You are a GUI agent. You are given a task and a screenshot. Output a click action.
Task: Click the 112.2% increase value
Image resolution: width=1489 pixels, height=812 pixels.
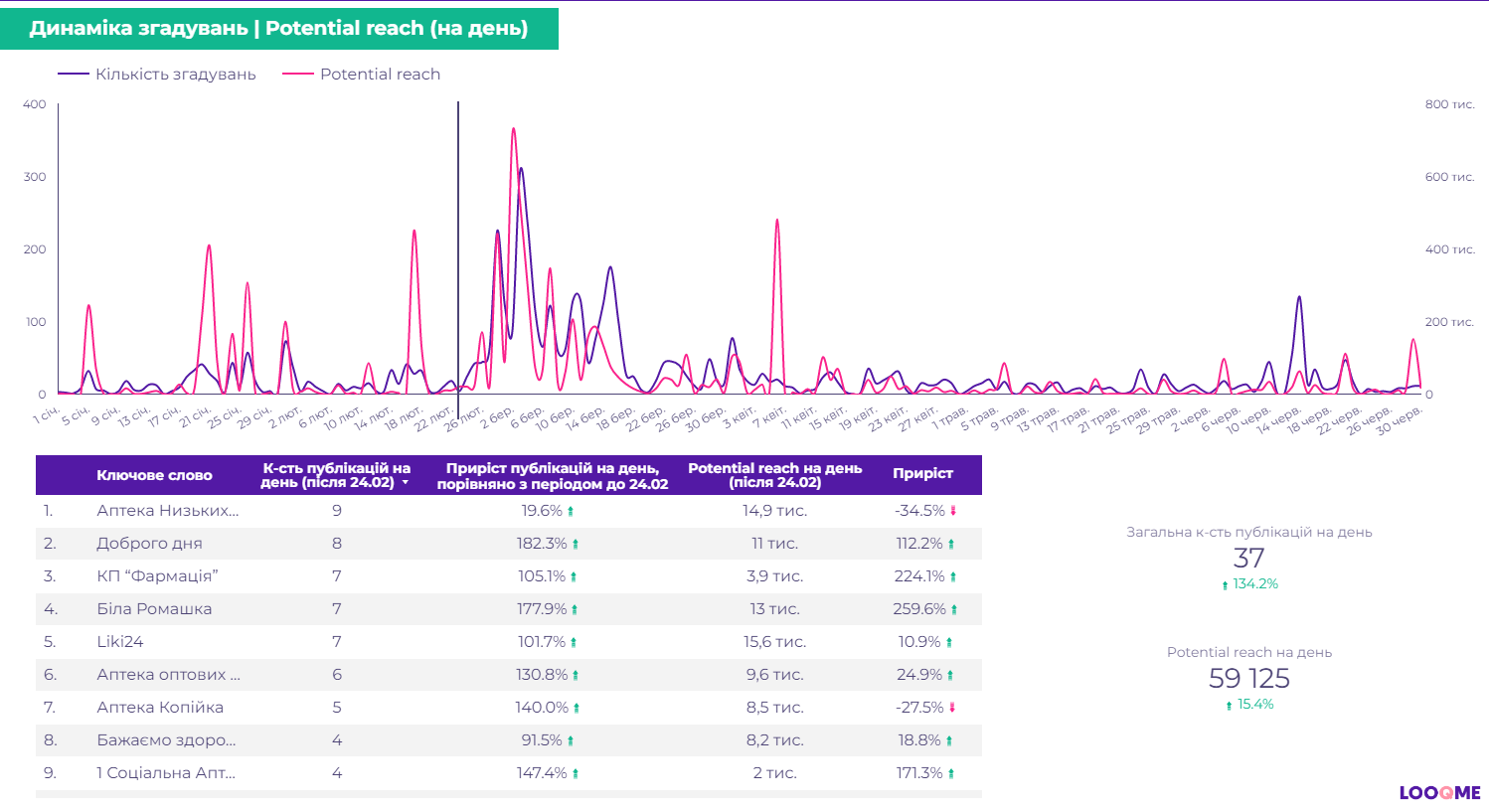(919, 544)
